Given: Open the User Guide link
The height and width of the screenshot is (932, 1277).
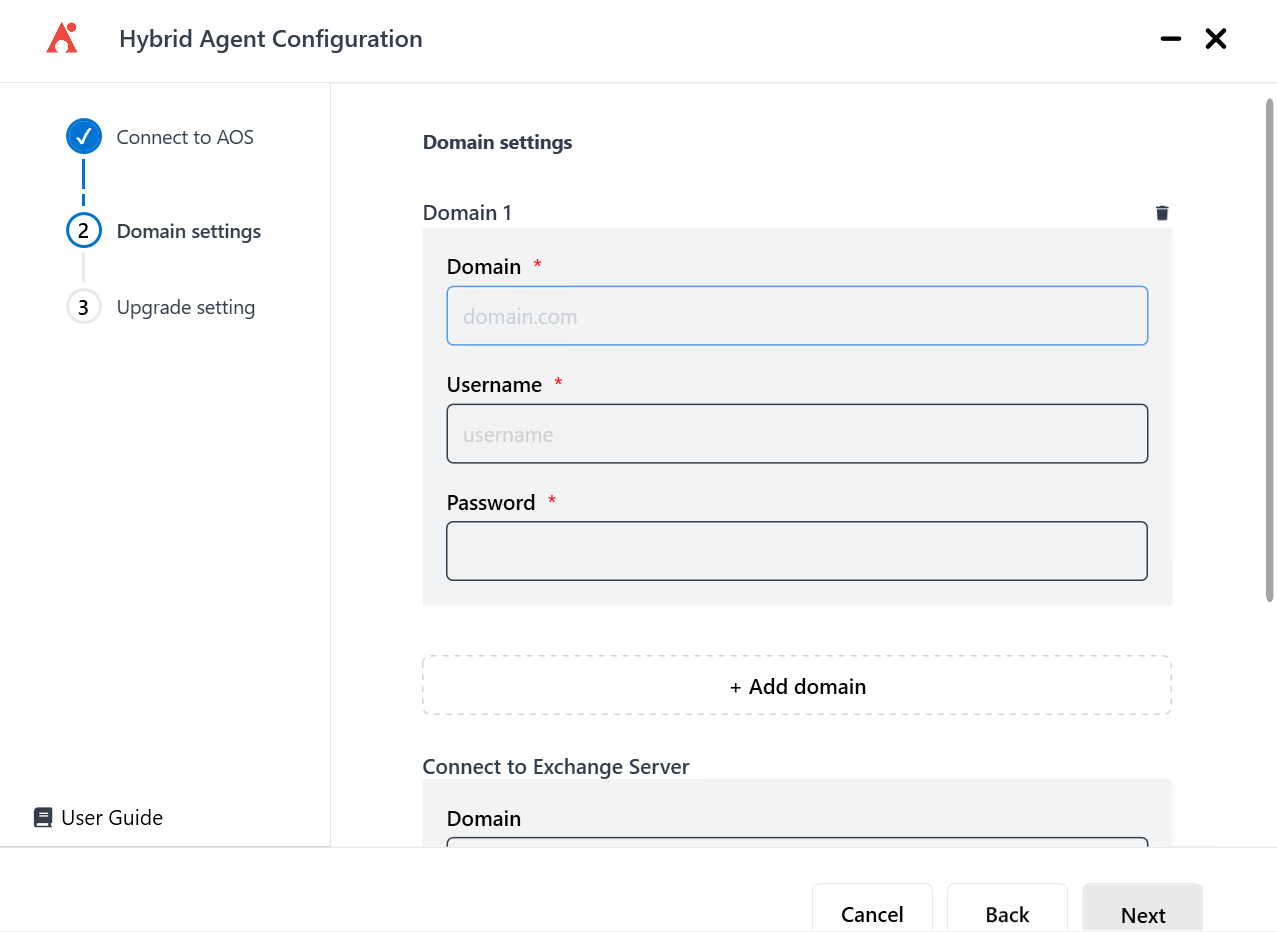Looking at the screenshot, I should click(x=111, y=818).
